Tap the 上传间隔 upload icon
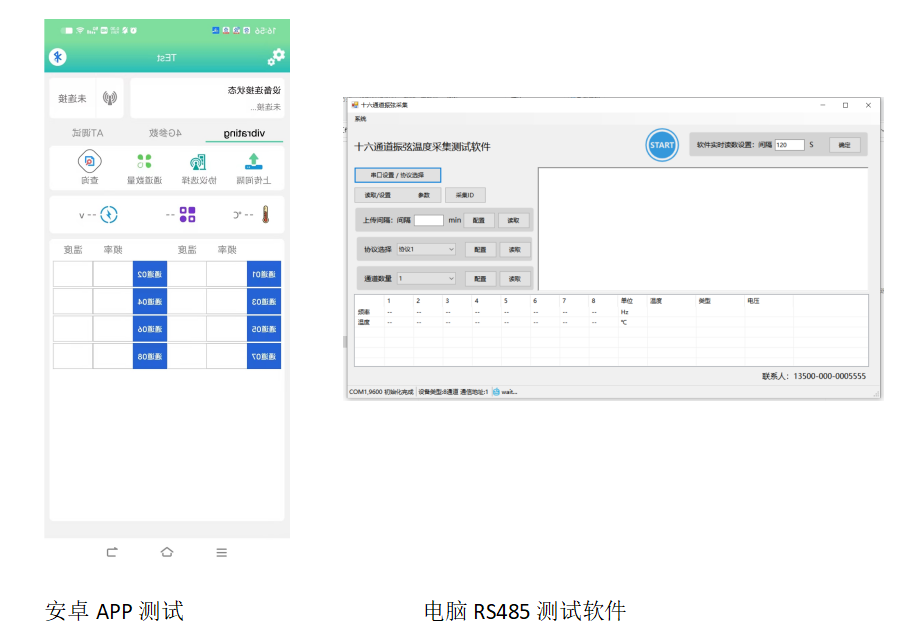The image size is (901, 636). tap(253, 162)
